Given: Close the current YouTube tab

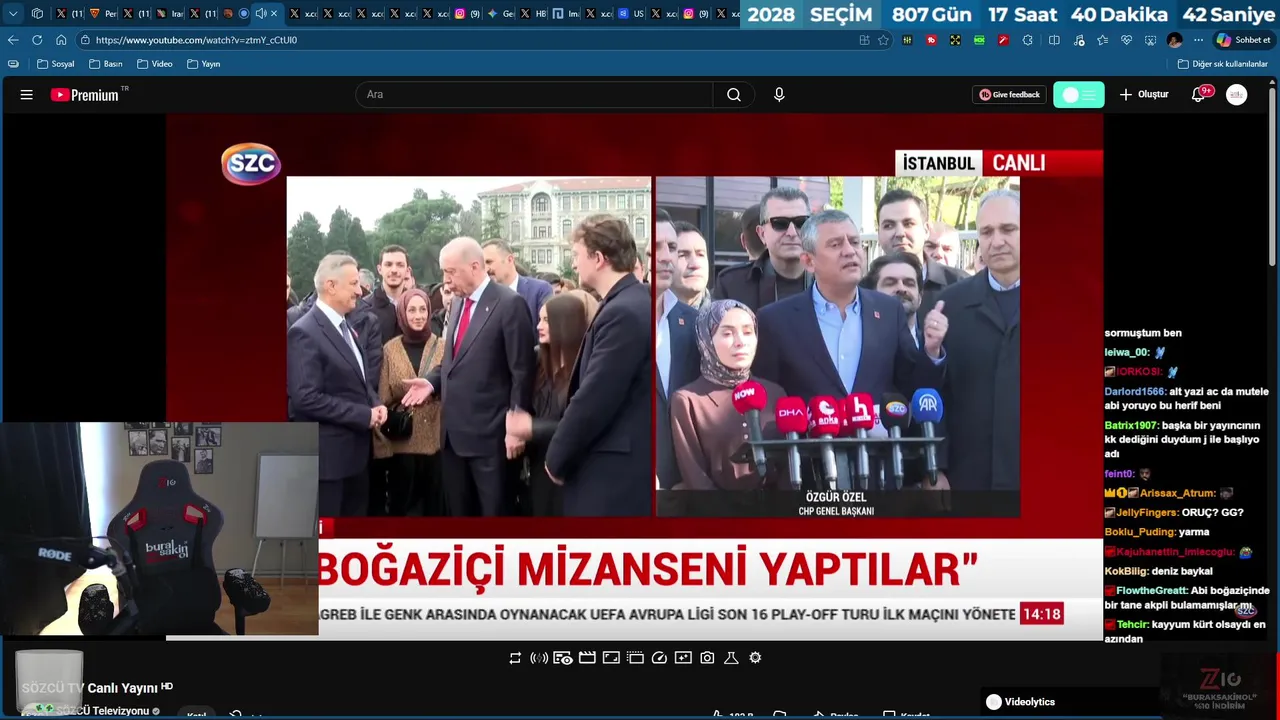Looking at the screenshot, I should 274,14.
